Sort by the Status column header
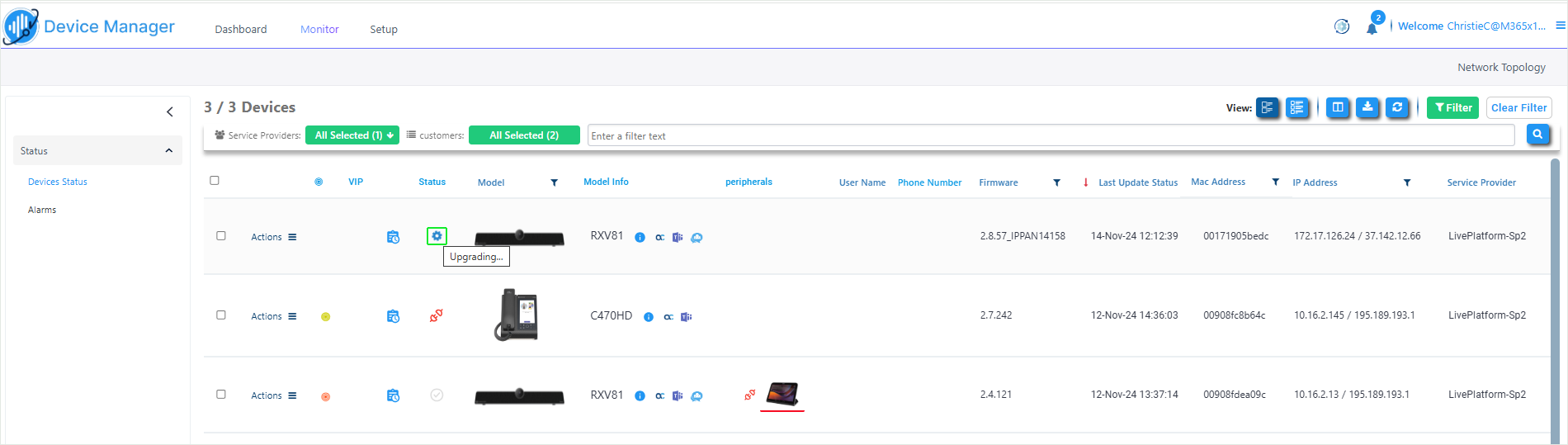The image size is (1568, 445). 432,182
